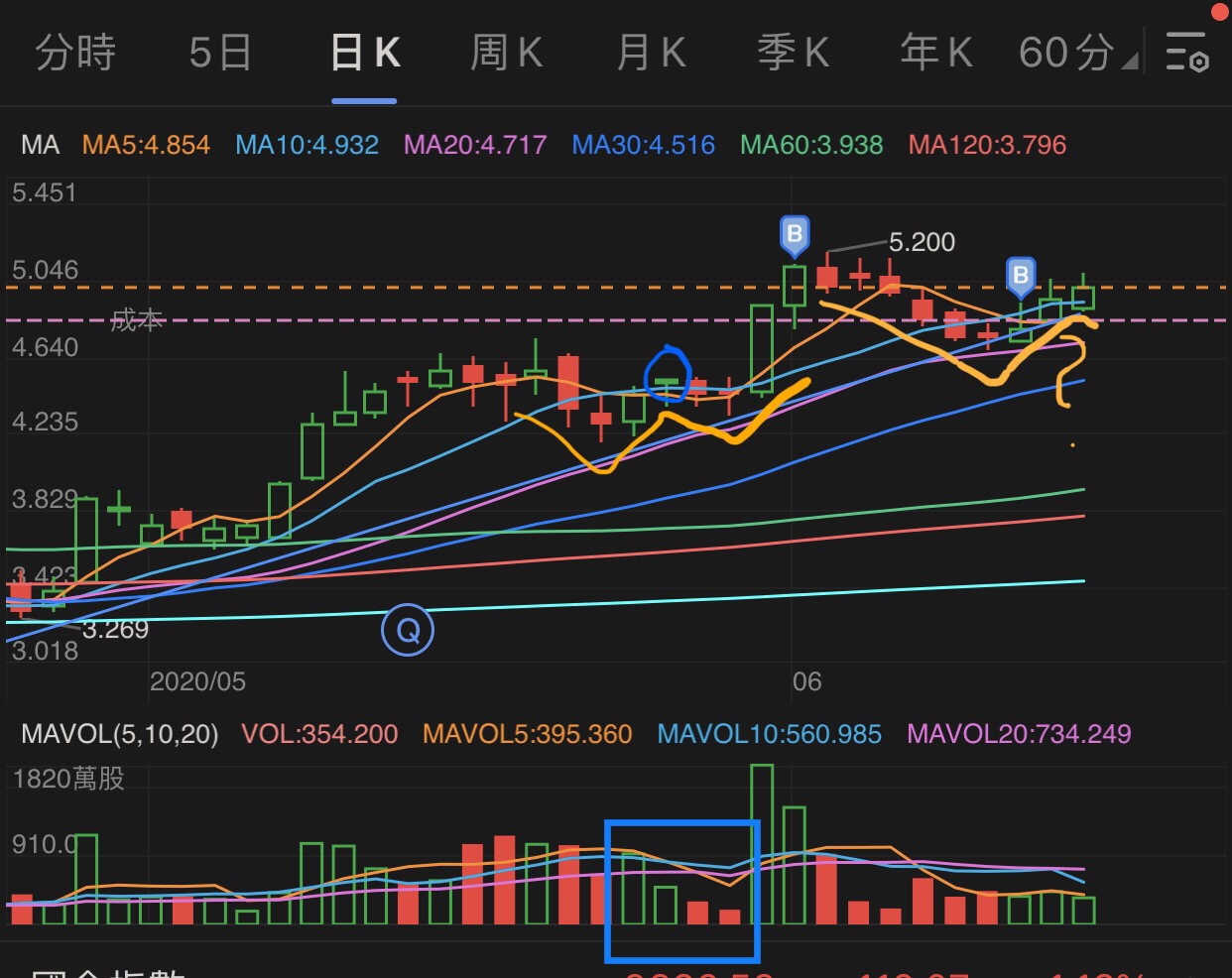Select the first blue B buy marker
This screenshot has height=978, width=1232.
click(793, 234)
